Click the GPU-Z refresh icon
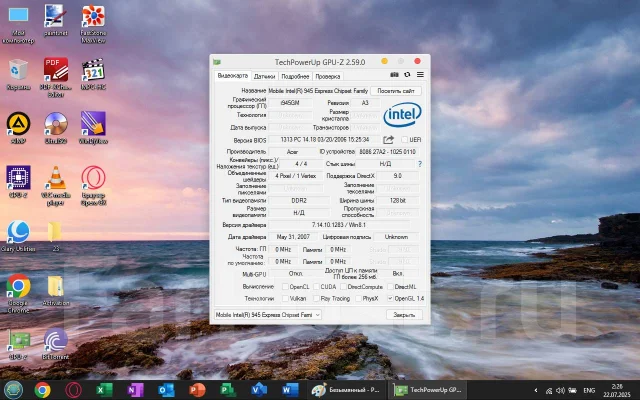 click(x=407, y=75)
